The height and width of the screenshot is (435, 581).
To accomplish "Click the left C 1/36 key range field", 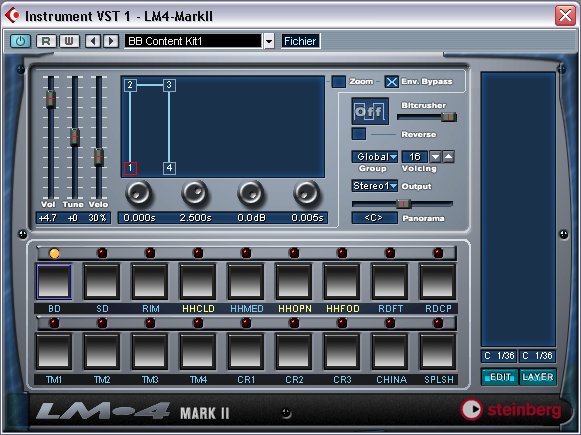I will click(x=499, y=356).
